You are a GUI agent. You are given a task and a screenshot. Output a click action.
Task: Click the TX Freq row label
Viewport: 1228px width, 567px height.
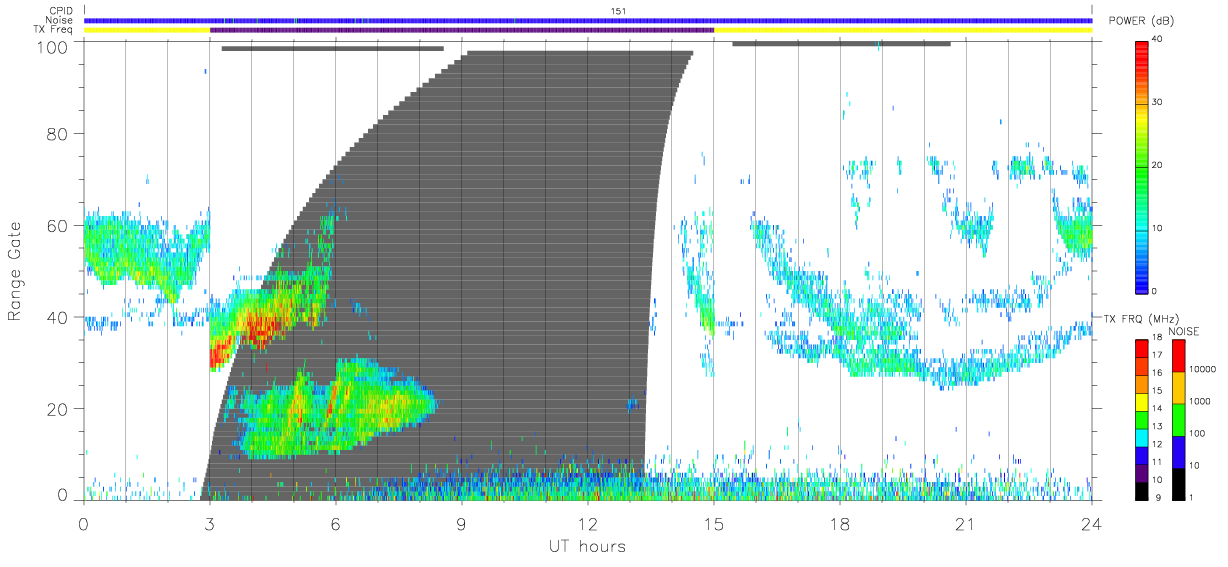tap(54, 31)
